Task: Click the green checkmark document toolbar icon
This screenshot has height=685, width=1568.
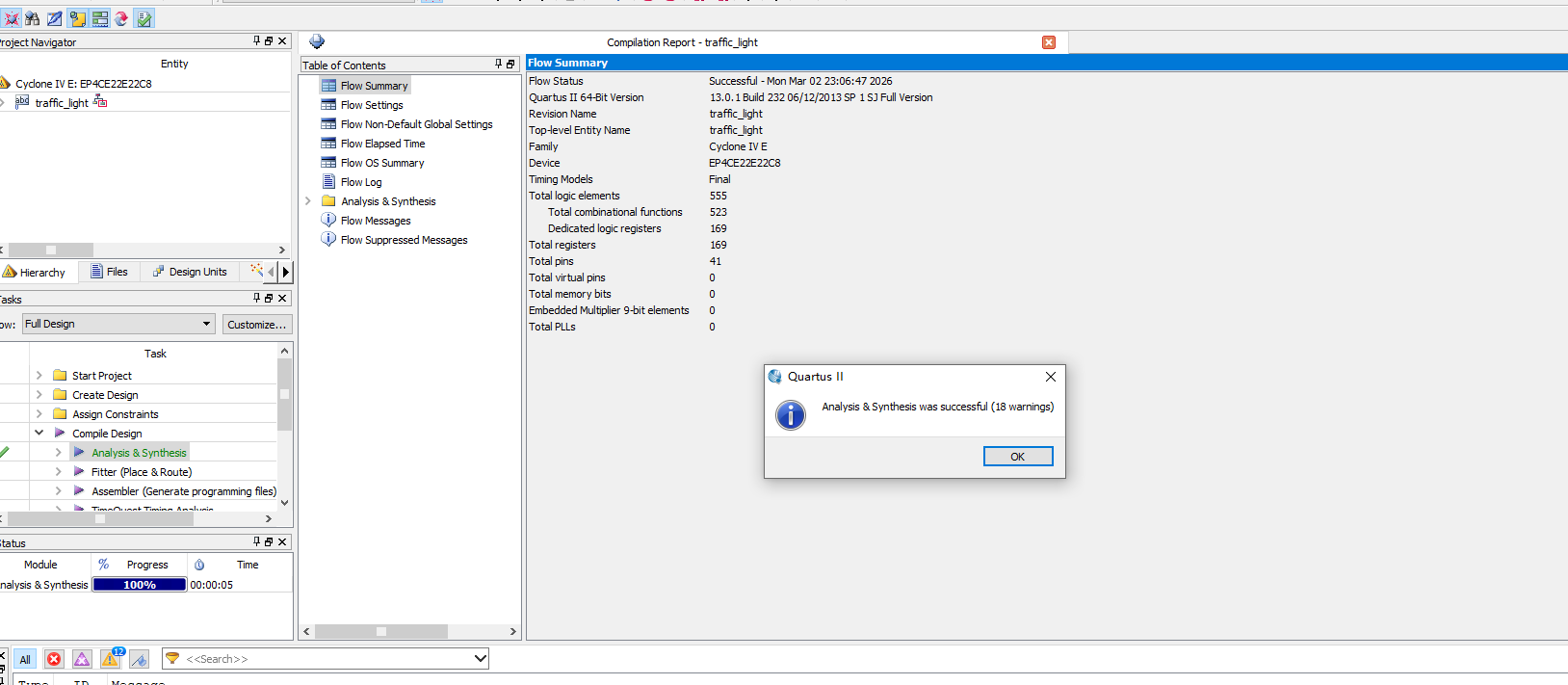Action: coord(144,18)
